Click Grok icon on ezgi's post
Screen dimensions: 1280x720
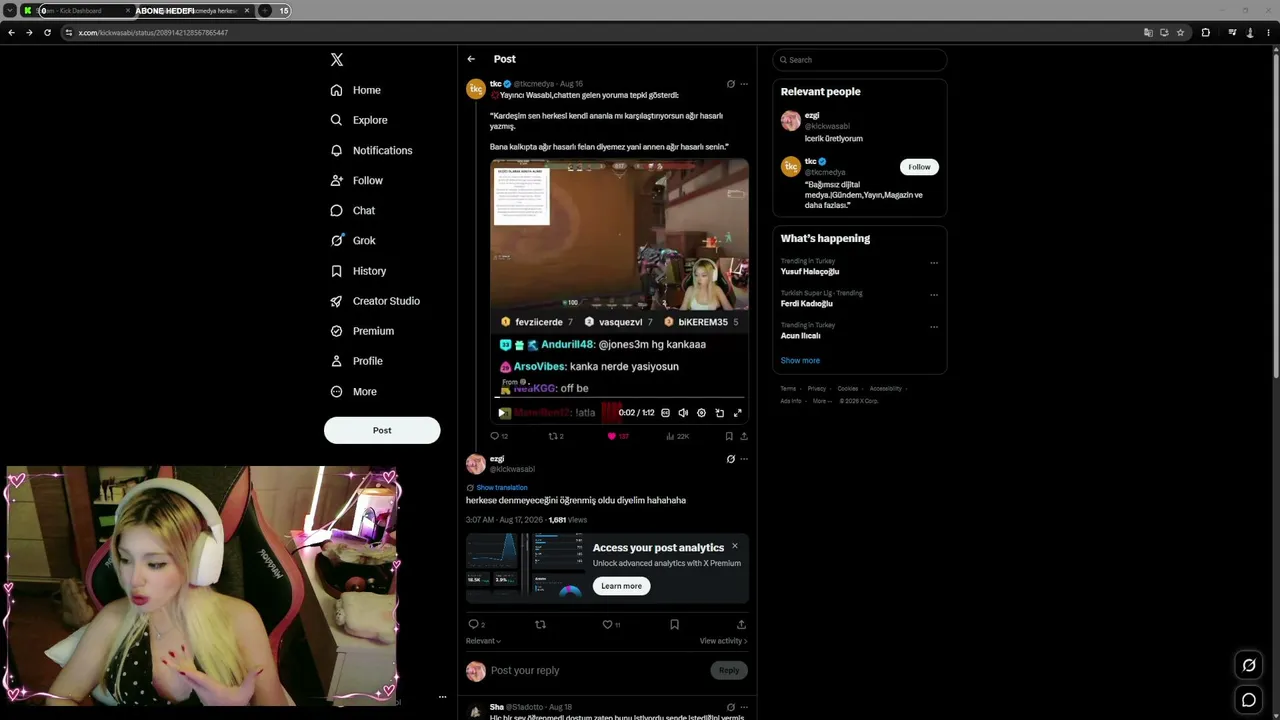(x=730, y=459)
